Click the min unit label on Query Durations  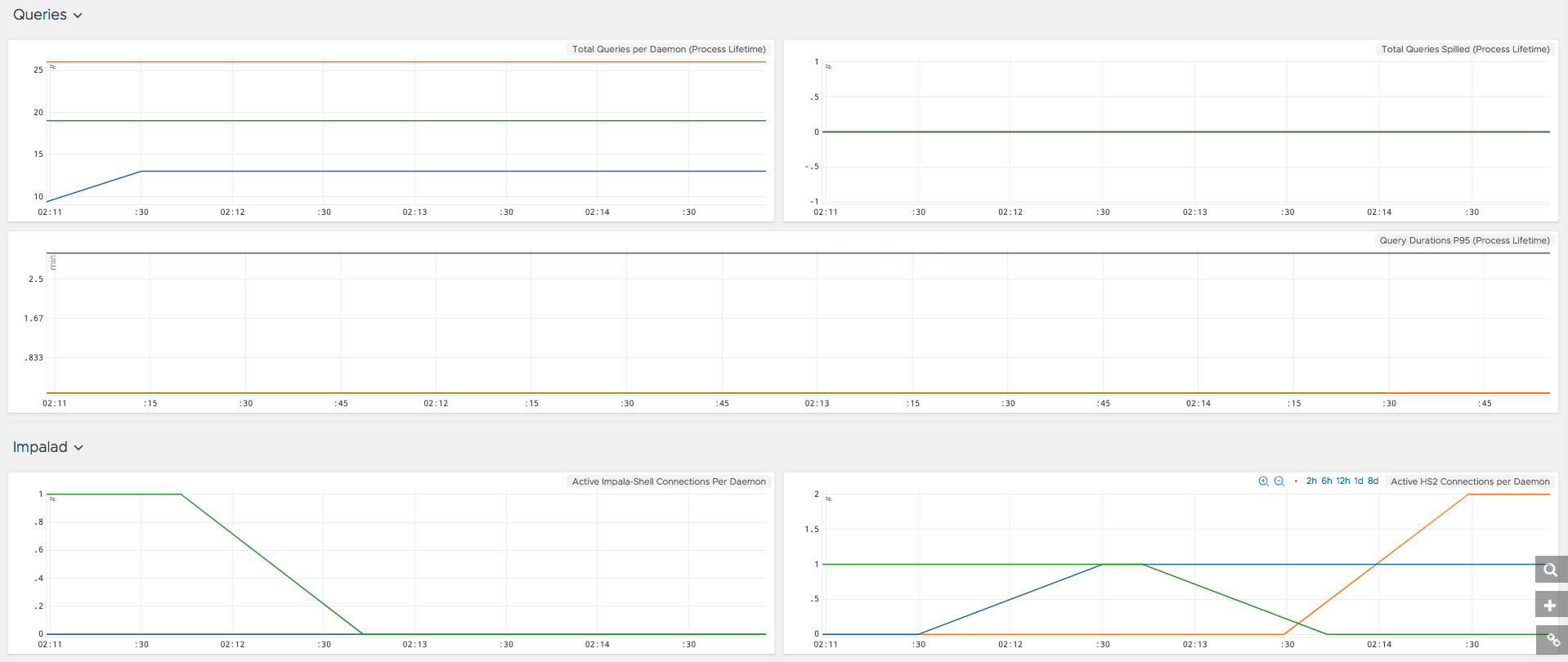click(x=53, y=262)
